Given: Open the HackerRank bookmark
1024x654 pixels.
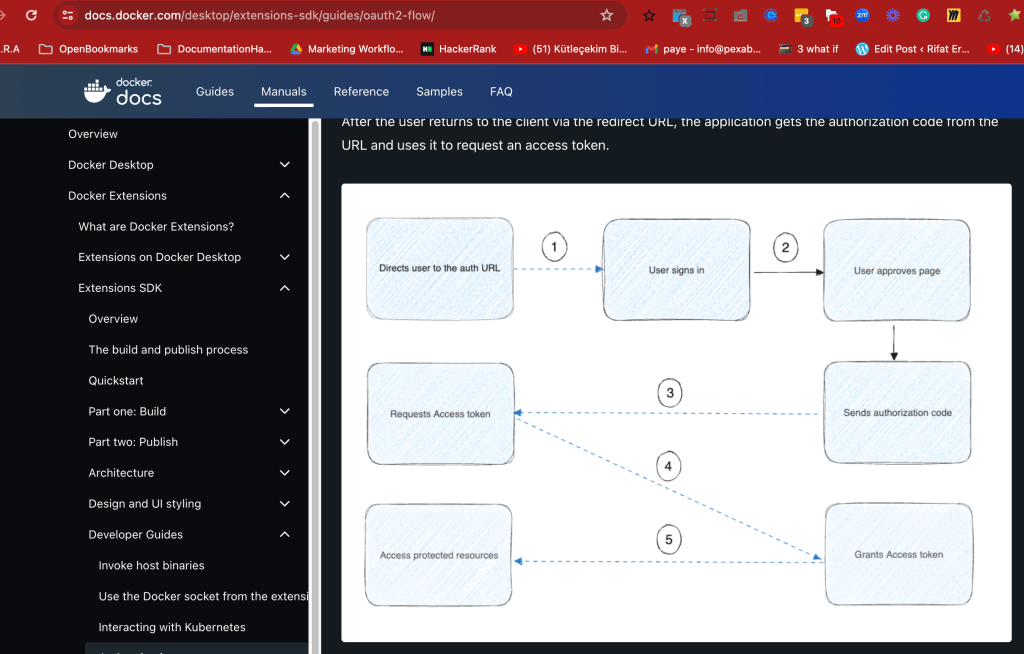Looking at the screenshot, I should (x=458, y=49).
